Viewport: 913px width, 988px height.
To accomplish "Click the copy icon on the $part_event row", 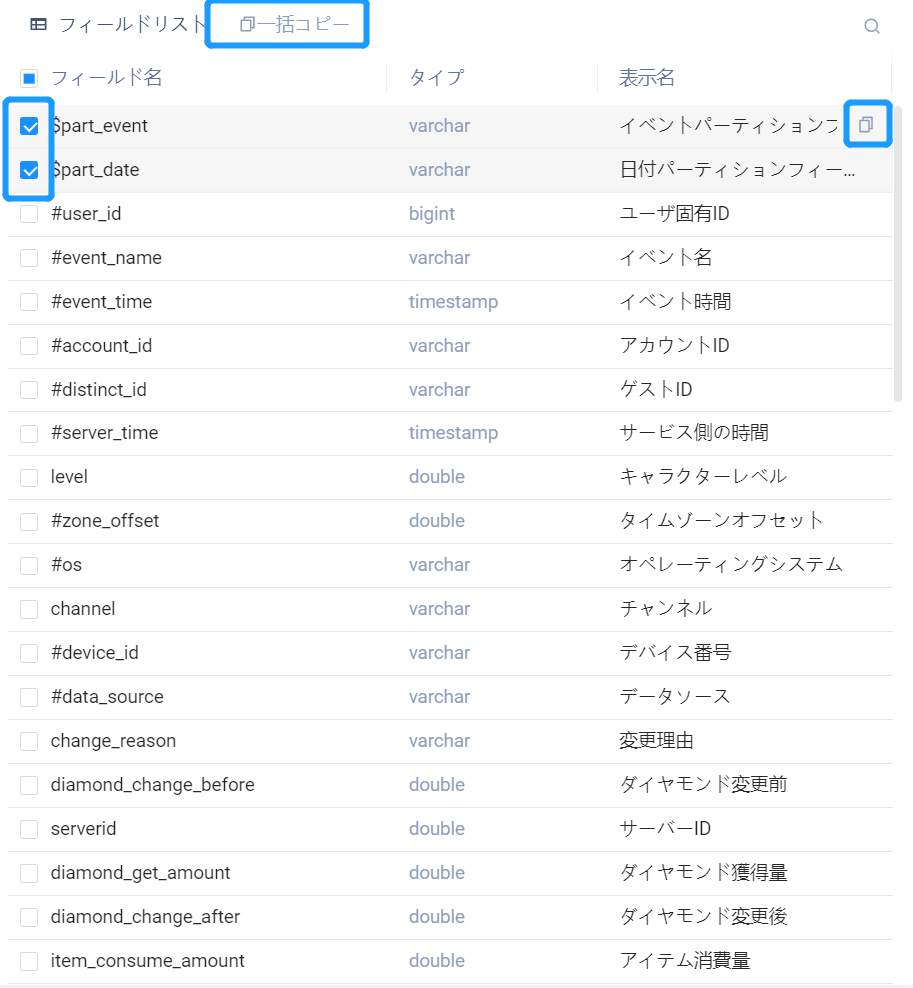I will pyautogui.click(x=866, y=122).
